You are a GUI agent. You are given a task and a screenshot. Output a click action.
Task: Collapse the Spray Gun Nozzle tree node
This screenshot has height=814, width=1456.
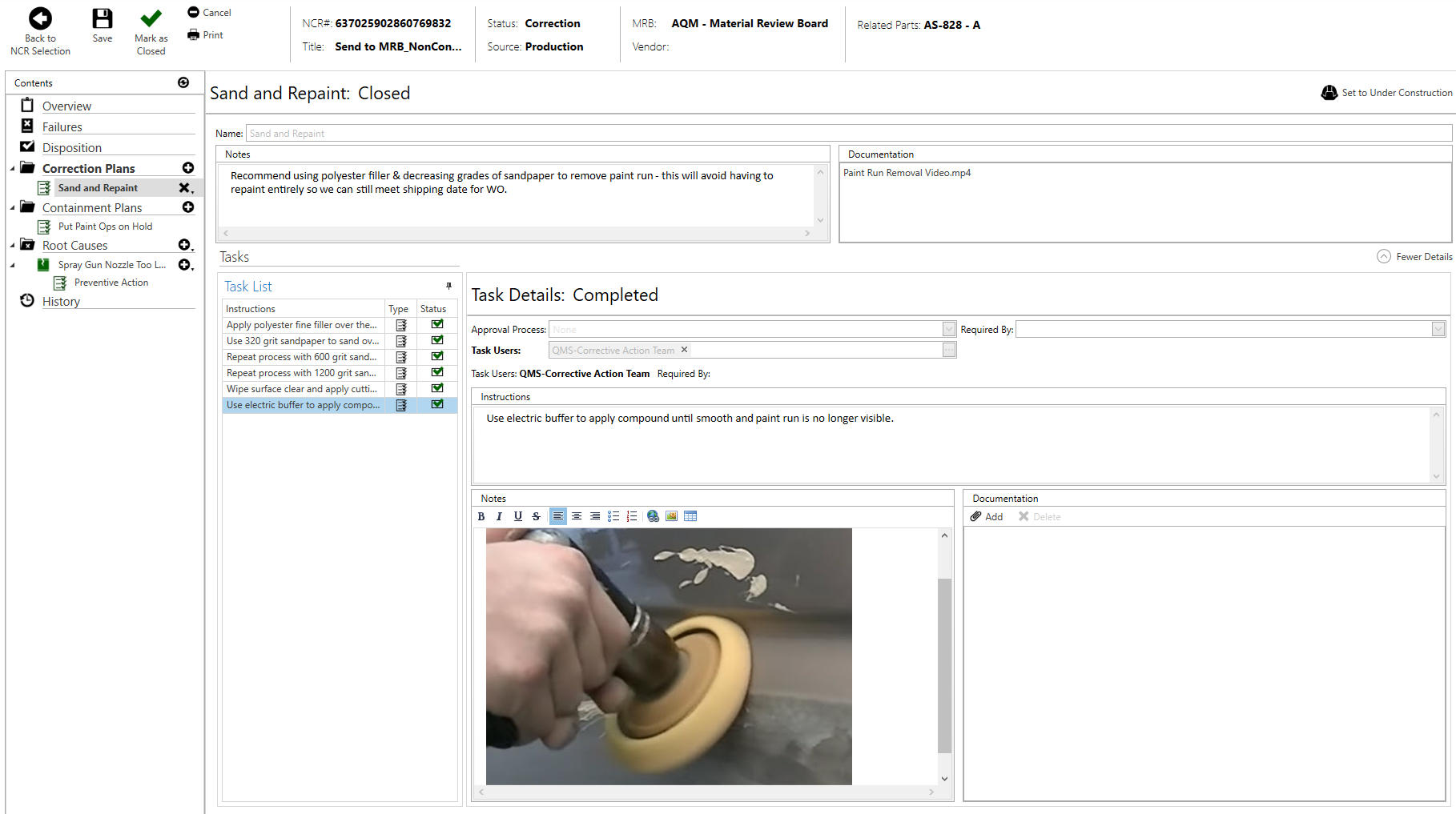click(12, 266)
